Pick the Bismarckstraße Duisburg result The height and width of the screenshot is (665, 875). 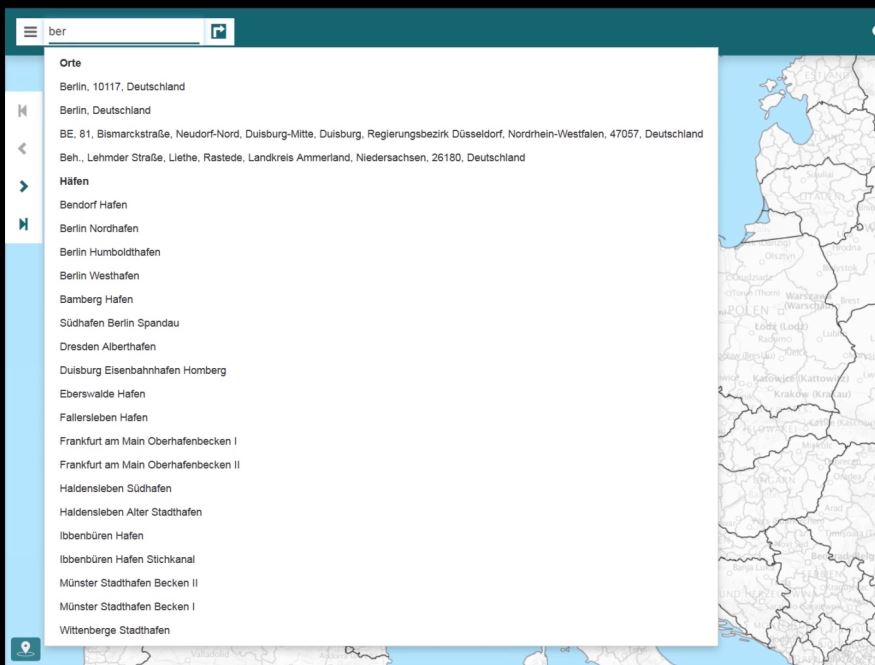click(380, 134)
